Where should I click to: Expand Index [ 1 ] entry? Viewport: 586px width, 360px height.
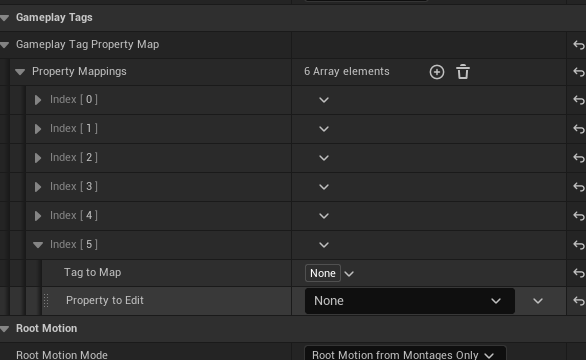38,129
